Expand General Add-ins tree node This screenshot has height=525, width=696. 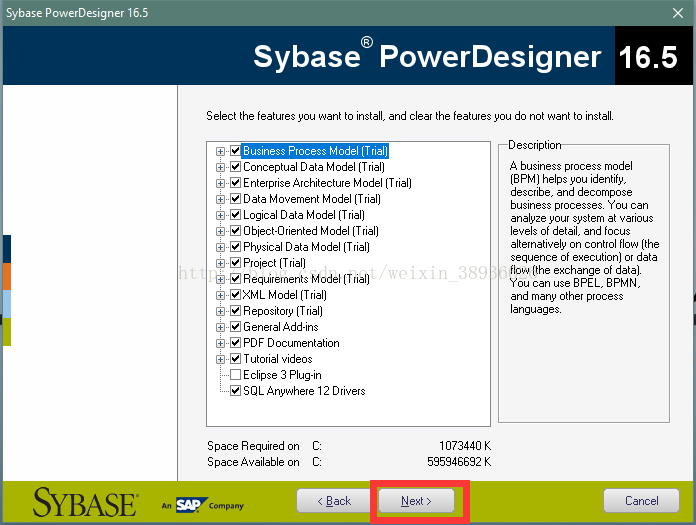(220, 327)
